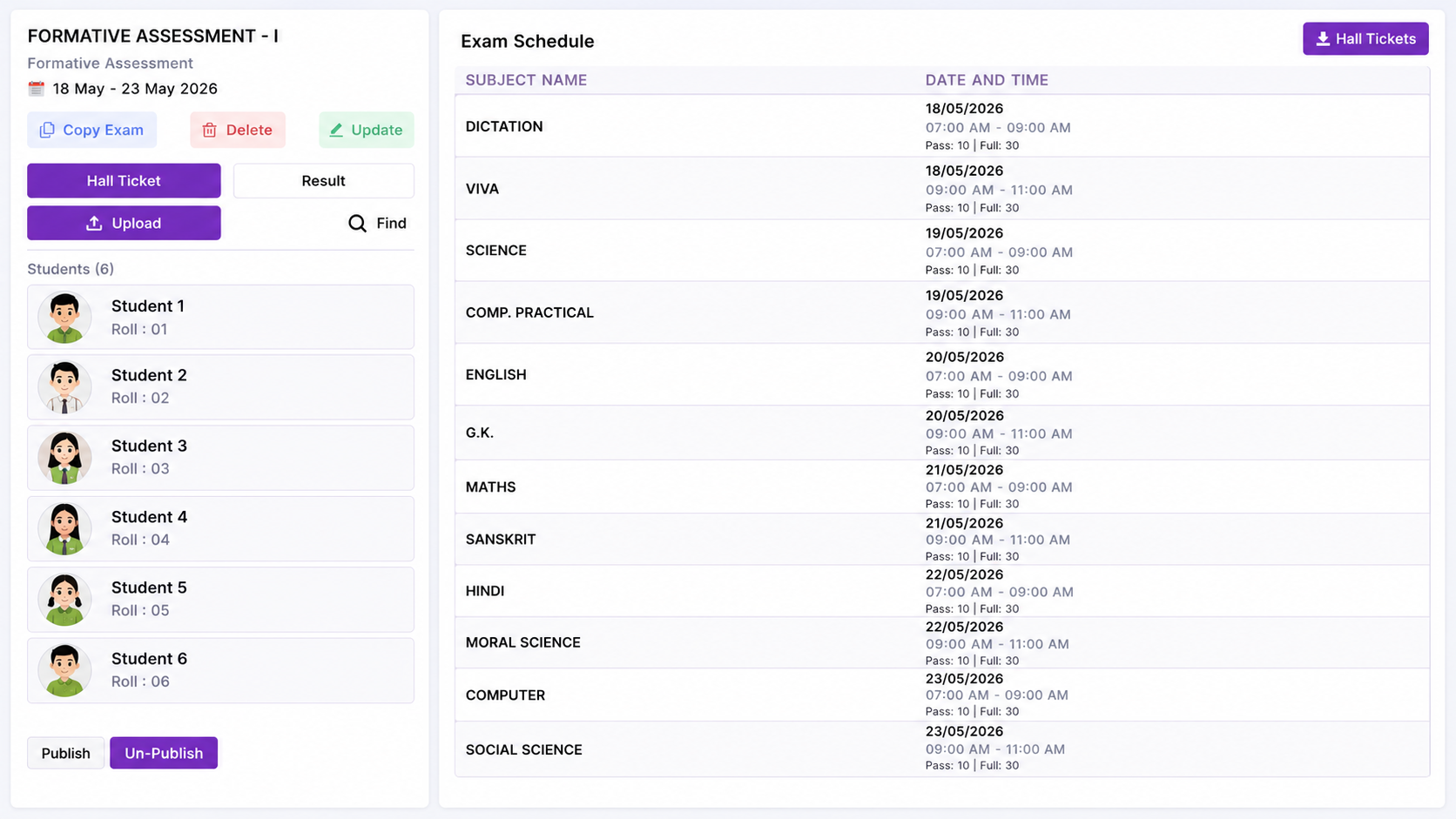Select the ENGLISH subject row
Image resolution: width=1456 pixels, height=819 pixels.
coord(942,374)
